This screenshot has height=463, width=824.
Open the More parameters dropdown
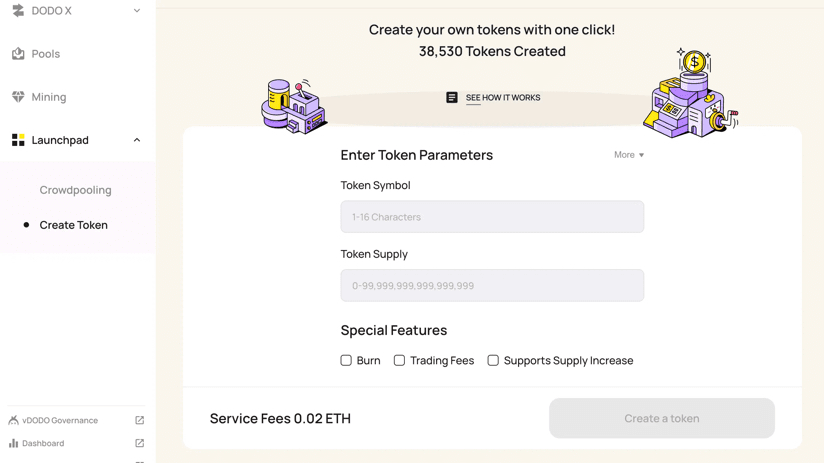point(629,155)
